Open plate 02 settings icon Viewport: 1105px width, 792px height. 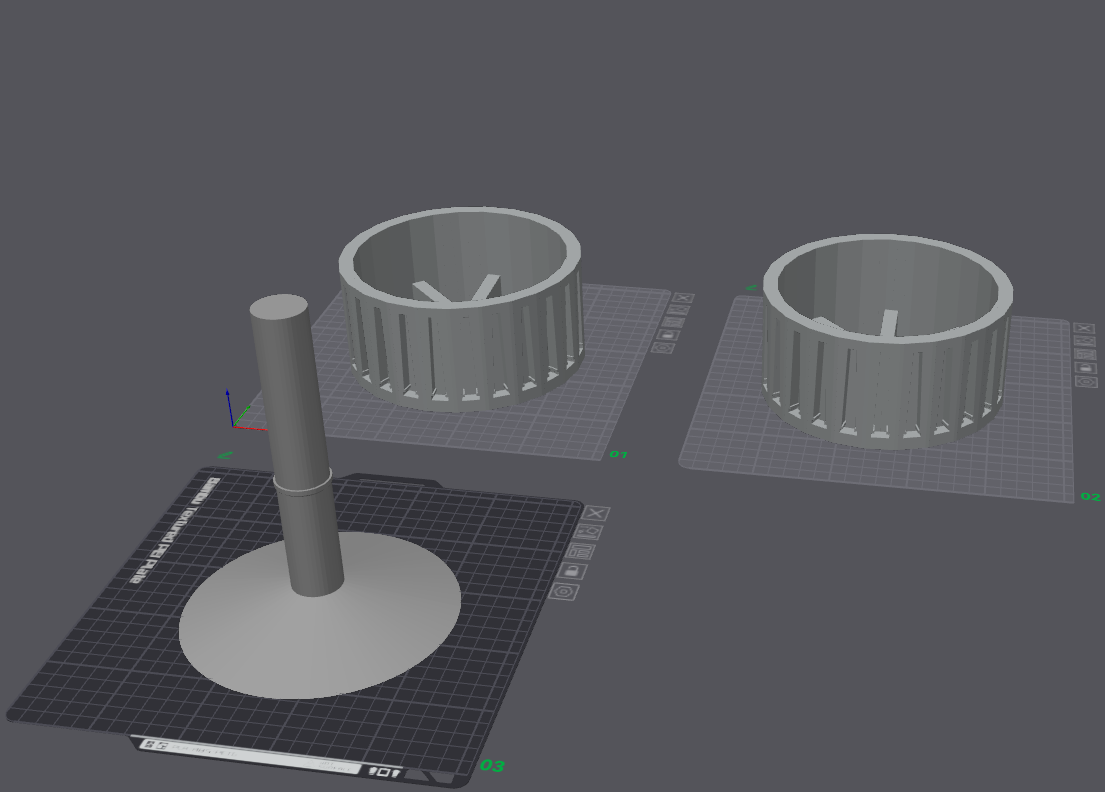pyautogui.click(x=1086, y=381)
